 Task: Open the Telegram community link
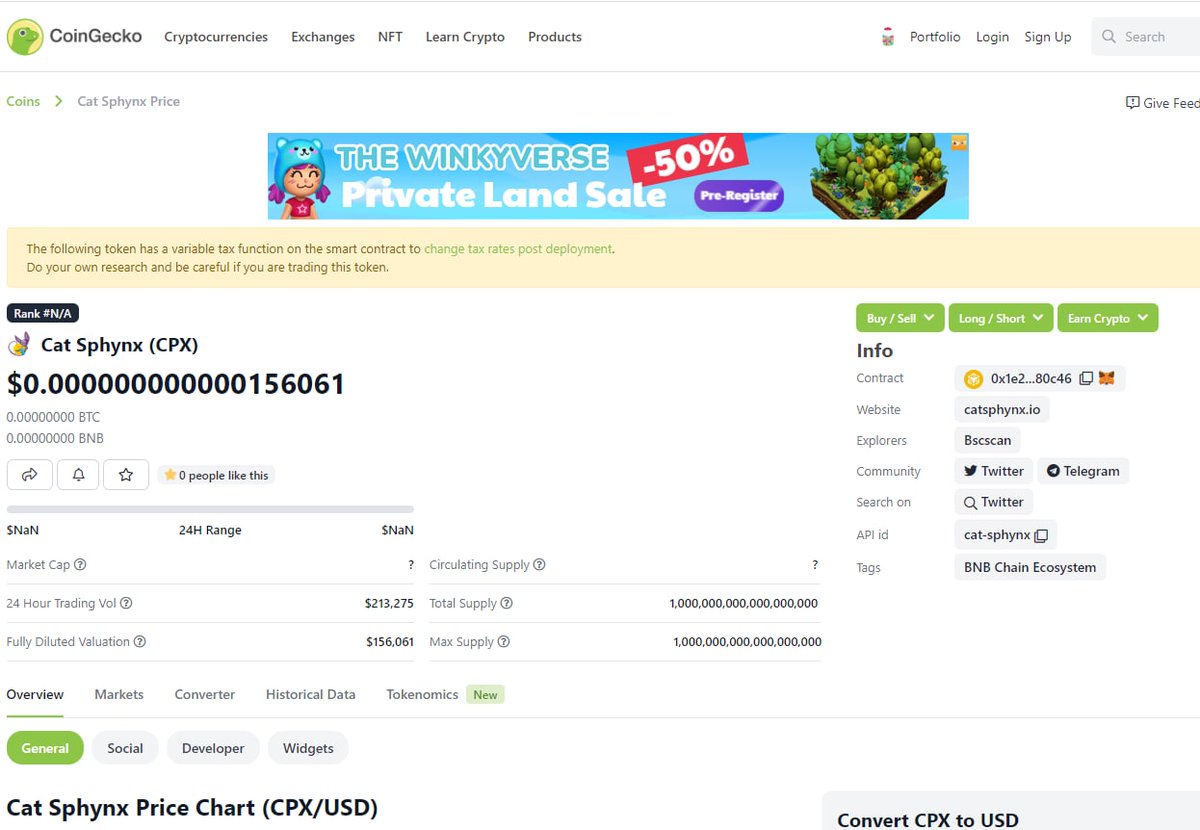(1083, 471)
